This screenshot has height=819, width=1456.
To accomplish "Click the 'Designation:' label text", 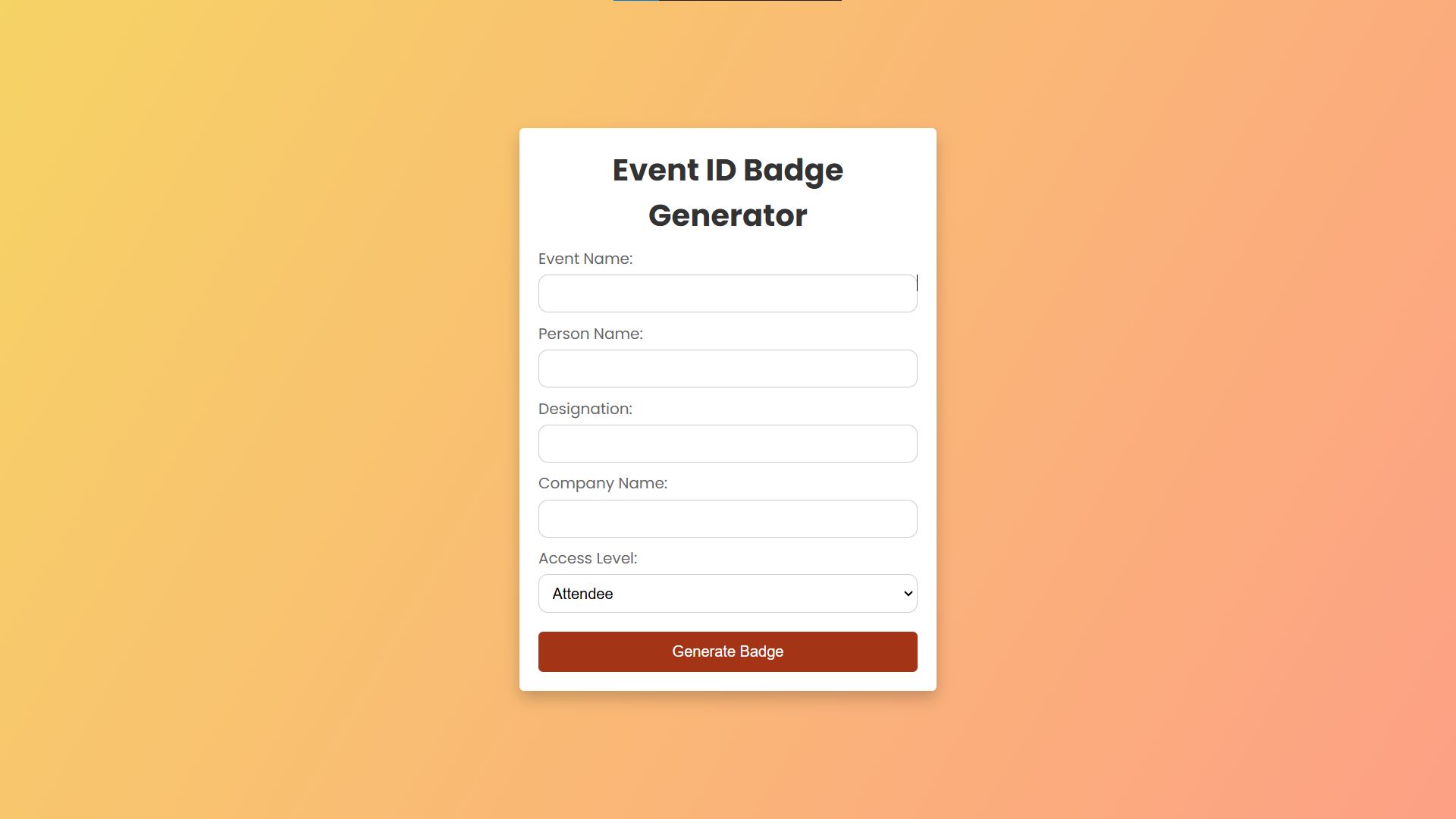I will [585, 409].
